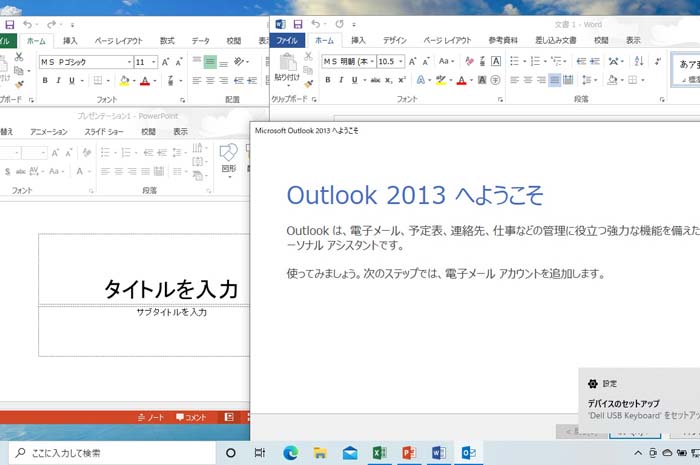Screen dimensions: 700x465
Task: Open the Change Case Aa dropdown in Word
Action: pos(446,61)
